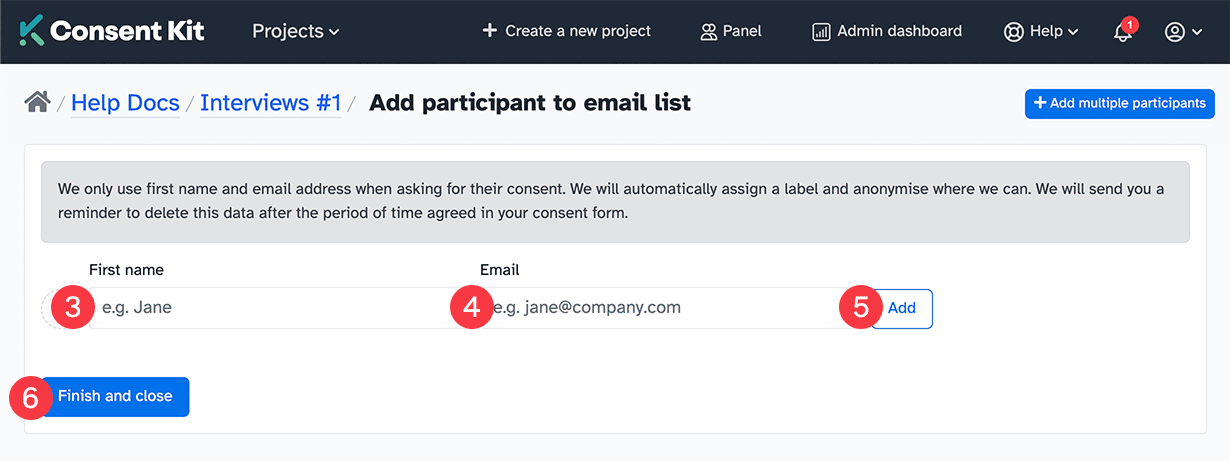Open the Panel people icon
The image size is (1230, 461).
click(x=709, y=32)
